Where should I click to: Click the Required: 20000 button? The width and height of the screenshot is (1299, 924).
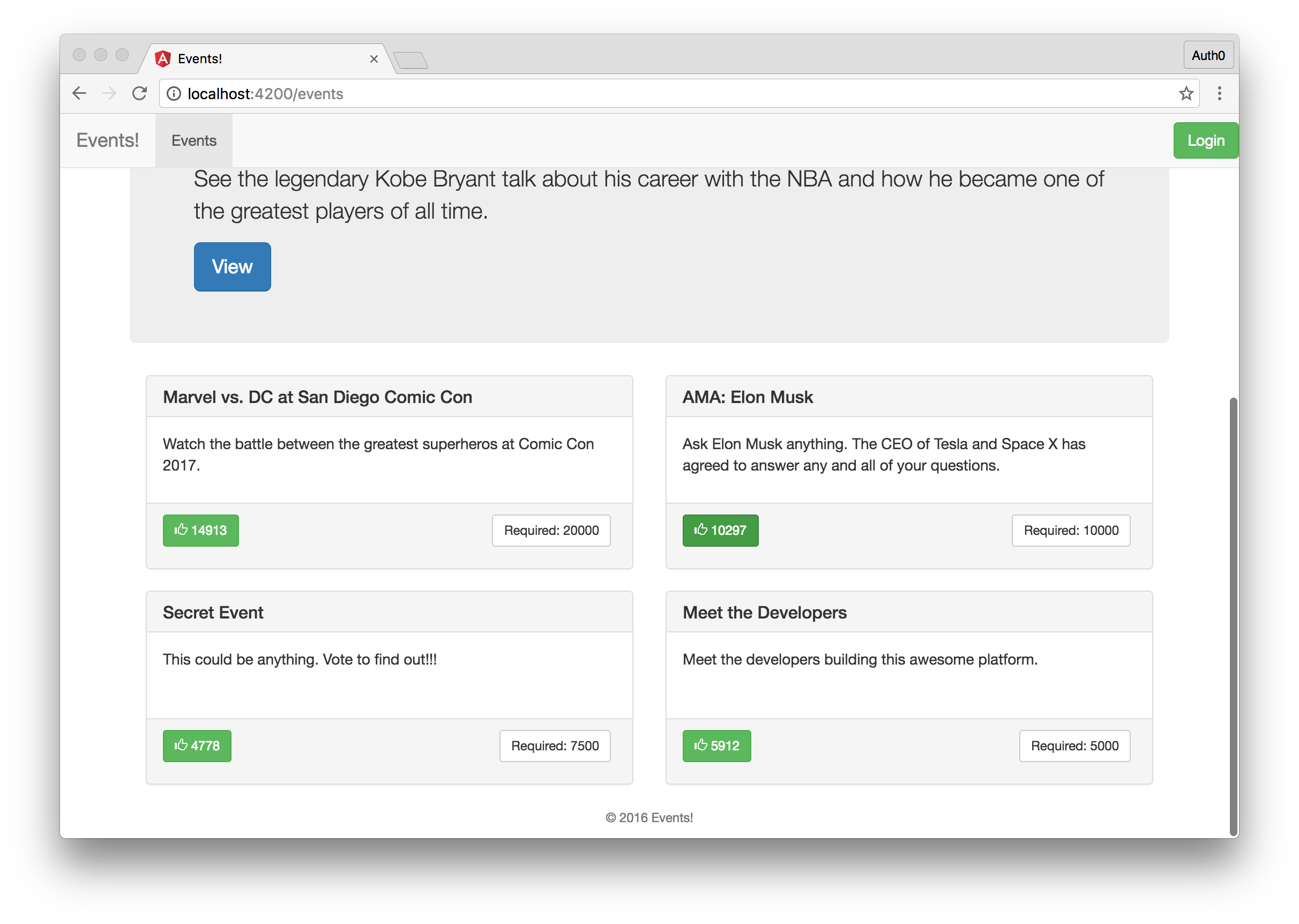pos(551,530)
